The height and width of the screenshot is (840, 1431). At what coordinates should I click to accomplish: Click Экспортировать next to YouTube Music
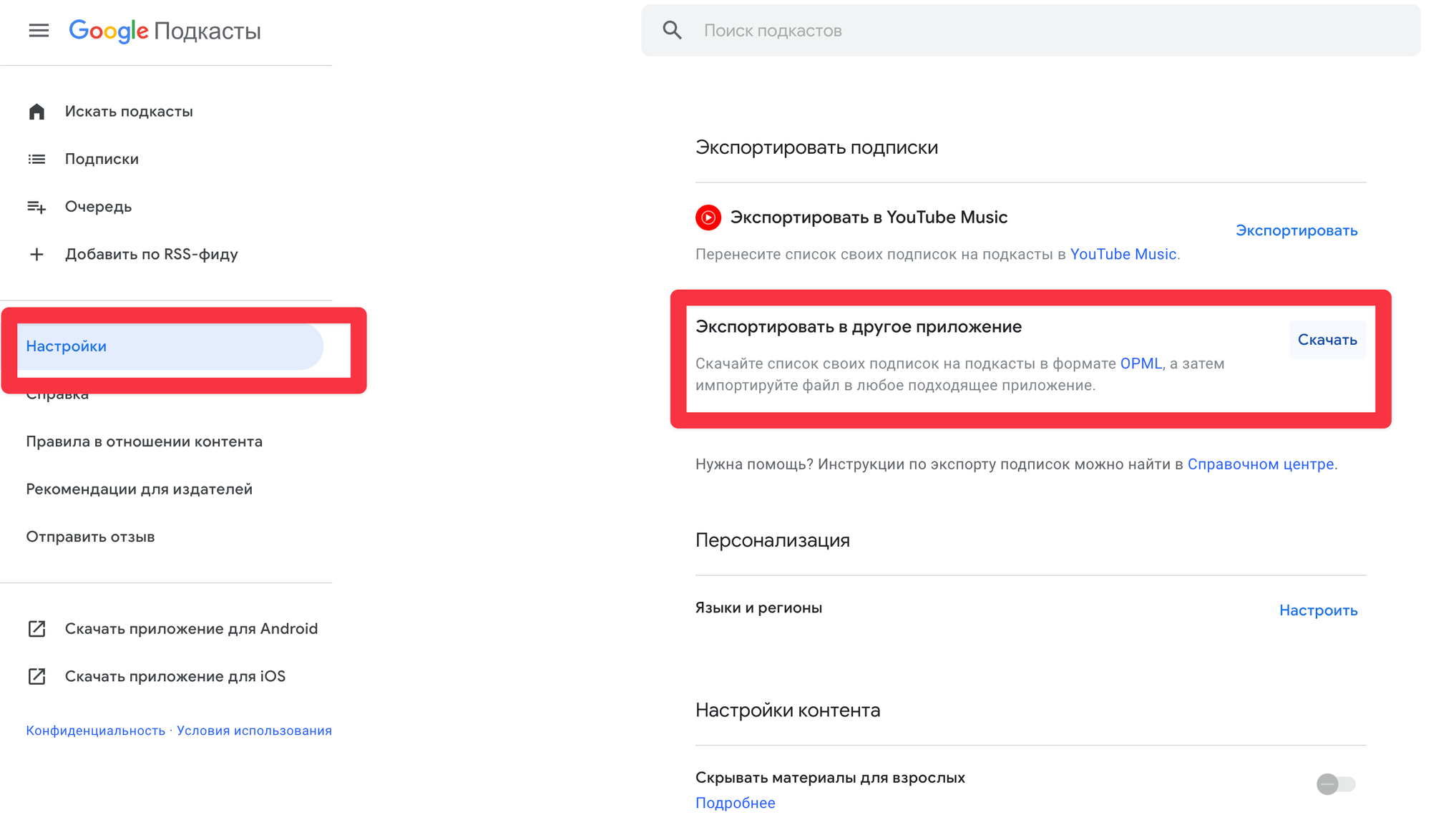(1296, 230)
